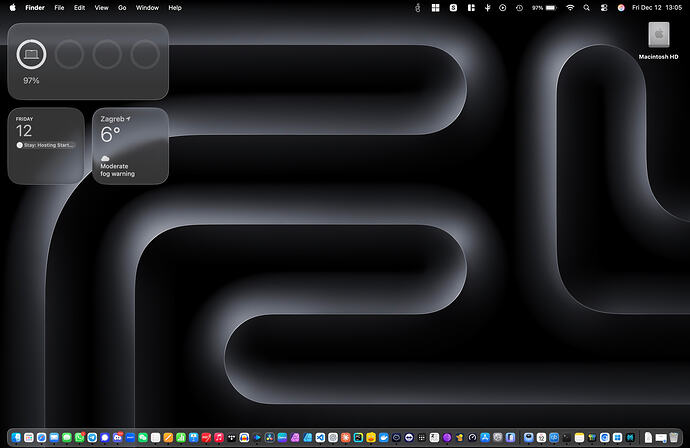This screenshot has height=448, width=690.
Task: Open the Trash in the dock
Action: (x=675, y=437)
